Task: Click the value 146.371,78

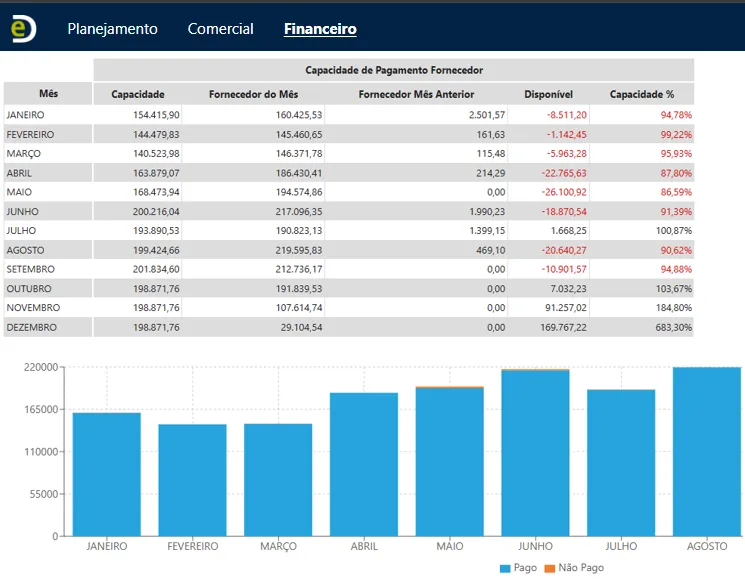Action: (x=299, y=154)
